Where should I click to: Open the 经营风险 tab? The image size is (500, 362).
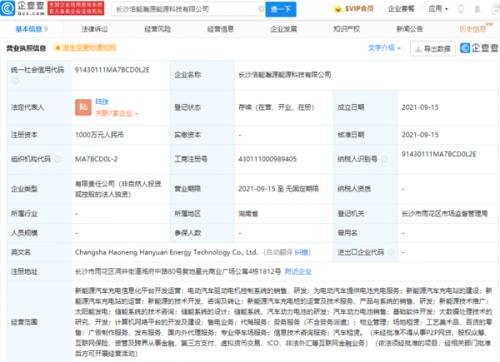coord(157,29)
